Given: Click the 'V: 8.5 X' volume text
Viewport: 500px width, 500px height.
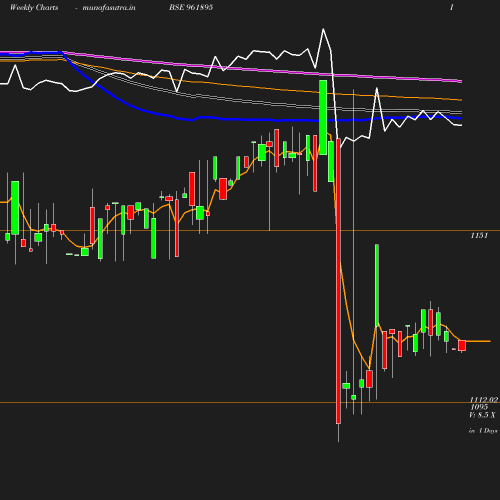Looking at the screenshot, I should point(482,415).
